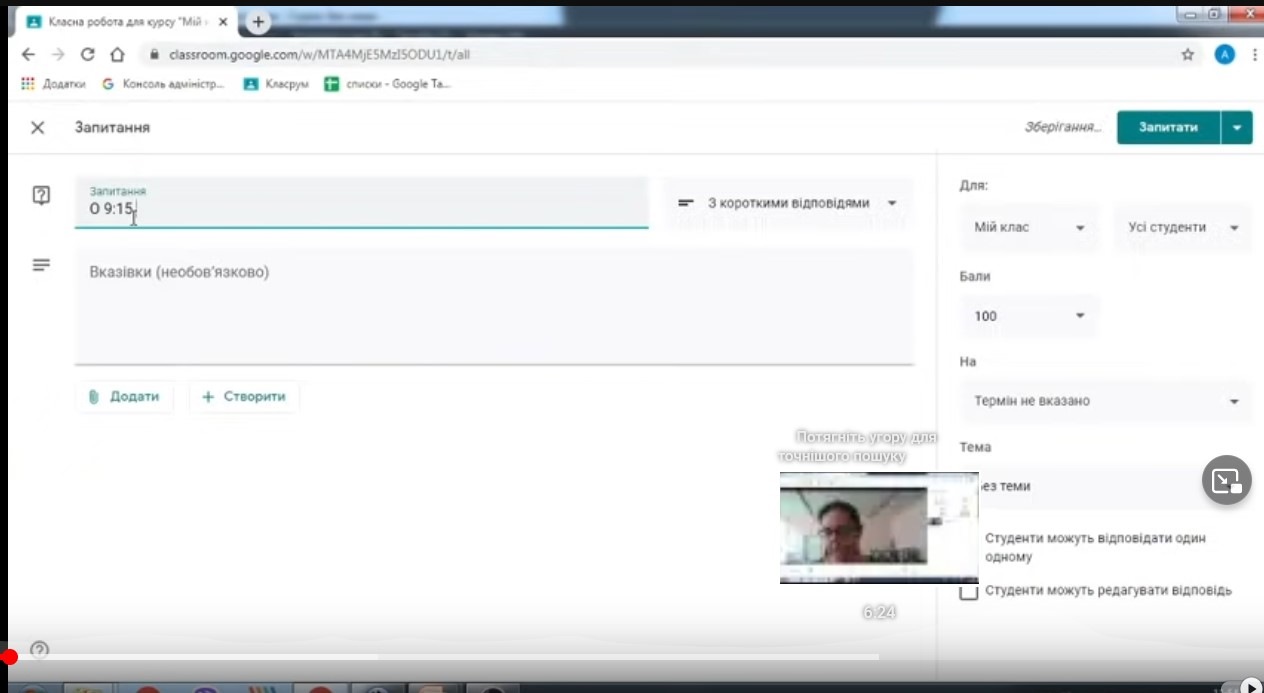Open the blue A profile avatar
Viewport: 1264px width, 693px height.
point(1225,55)
